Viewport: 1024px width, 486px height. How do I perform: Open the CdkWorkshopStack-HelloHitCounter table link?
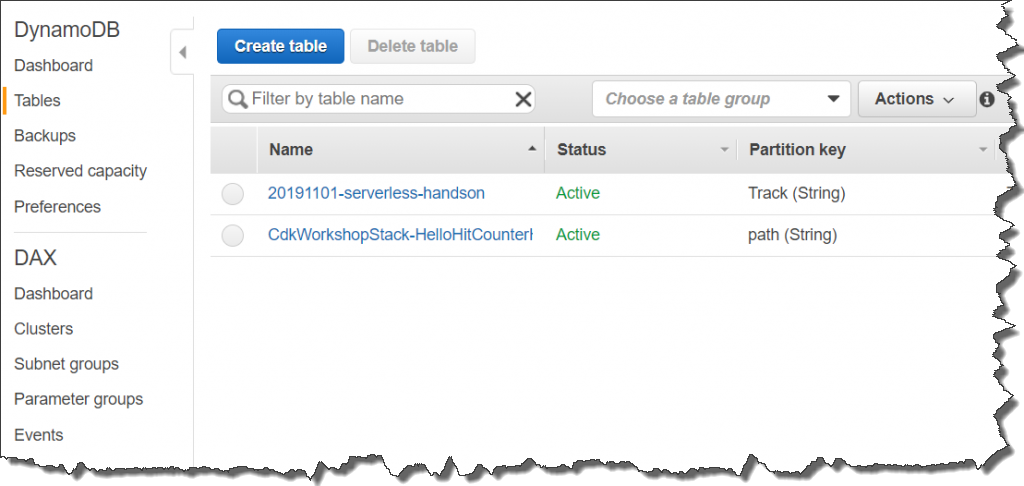tap(400, 235)
